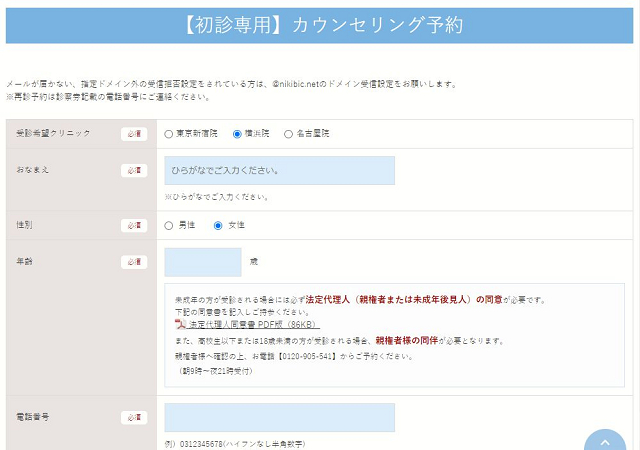This screenshot has height=450, width=640.
Task: Click the 受診希望クリニック row label
Action: click(x=53, y=133)
